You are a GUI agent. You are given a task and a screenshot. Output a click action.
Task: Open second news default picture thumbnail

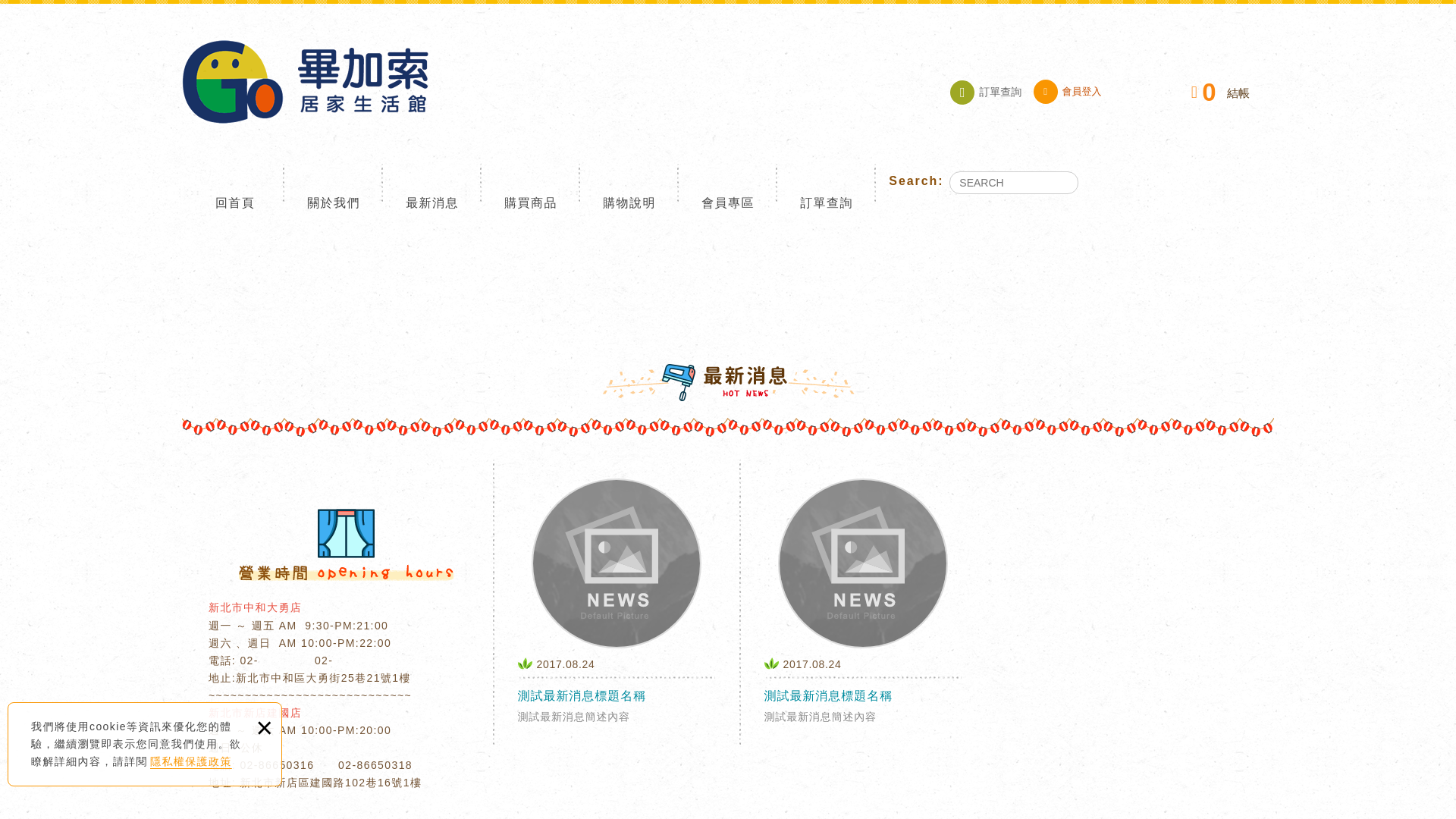[x=863, y=563]
